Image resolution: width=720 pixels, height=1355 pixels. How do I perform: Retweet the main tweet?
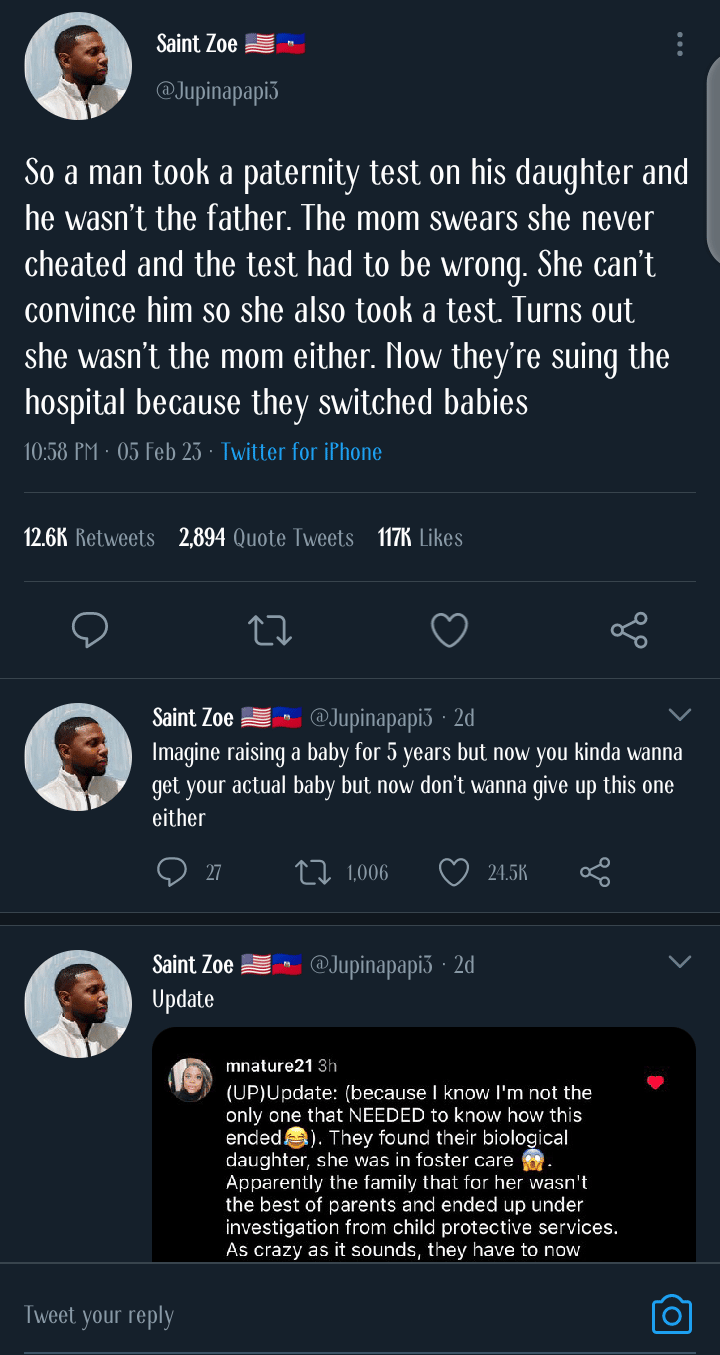pyautogui.click(x=270, y=630)
